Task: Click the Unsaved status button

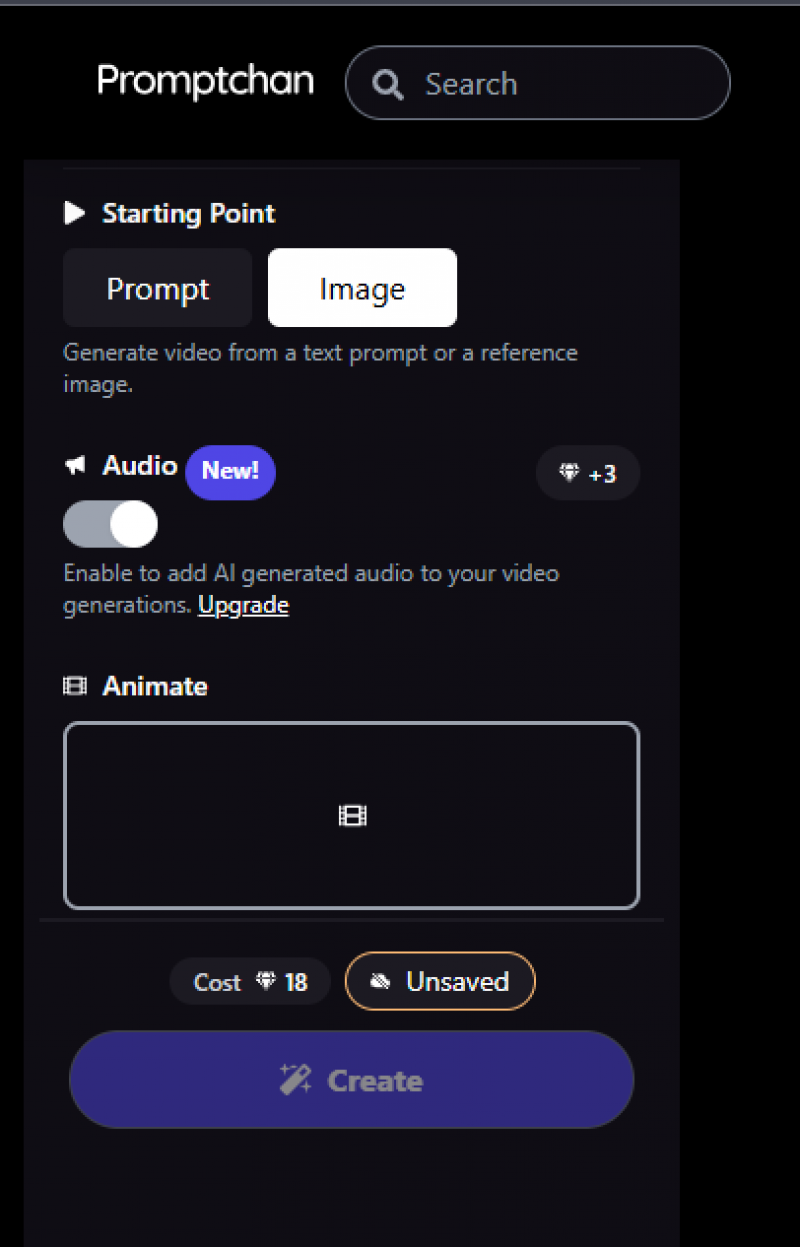Action: 440,981
